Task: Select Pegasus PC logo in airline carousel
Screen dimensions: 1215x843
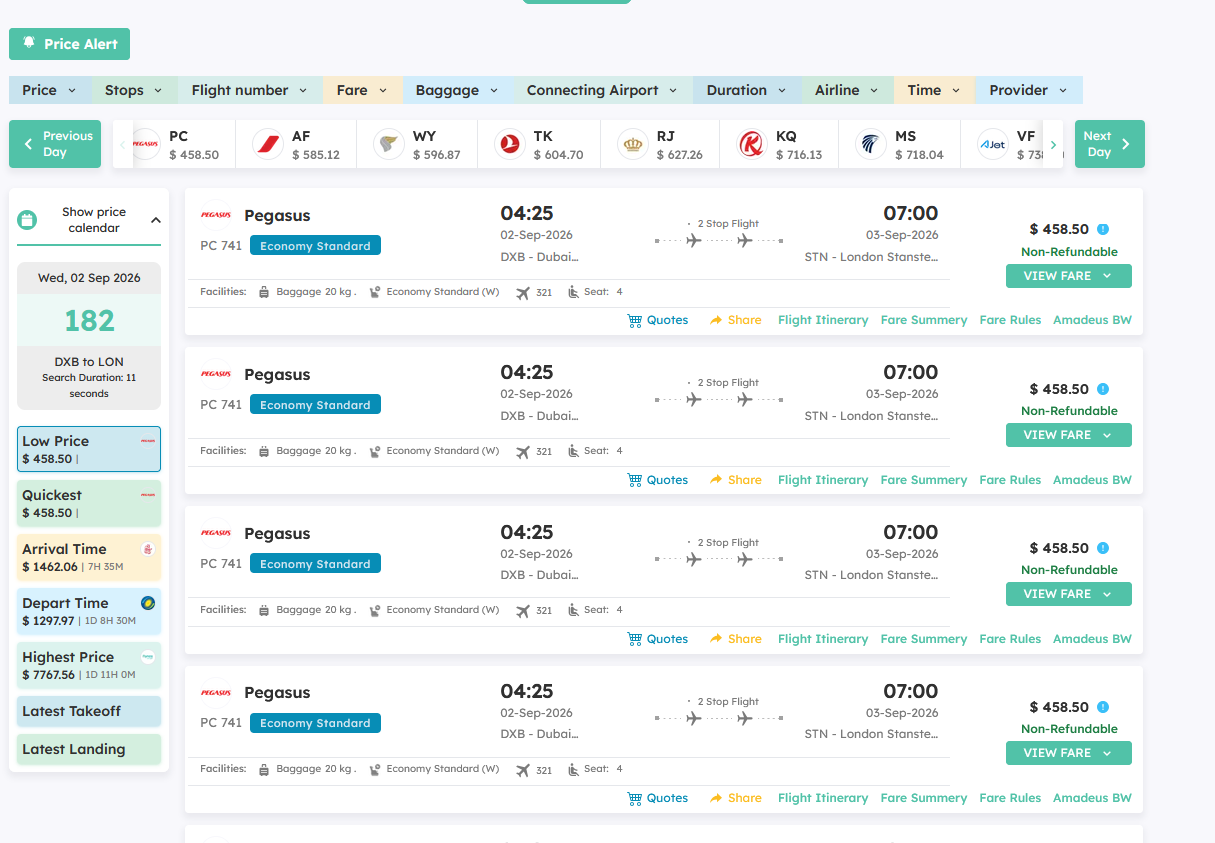Action: tap(146, 145)
